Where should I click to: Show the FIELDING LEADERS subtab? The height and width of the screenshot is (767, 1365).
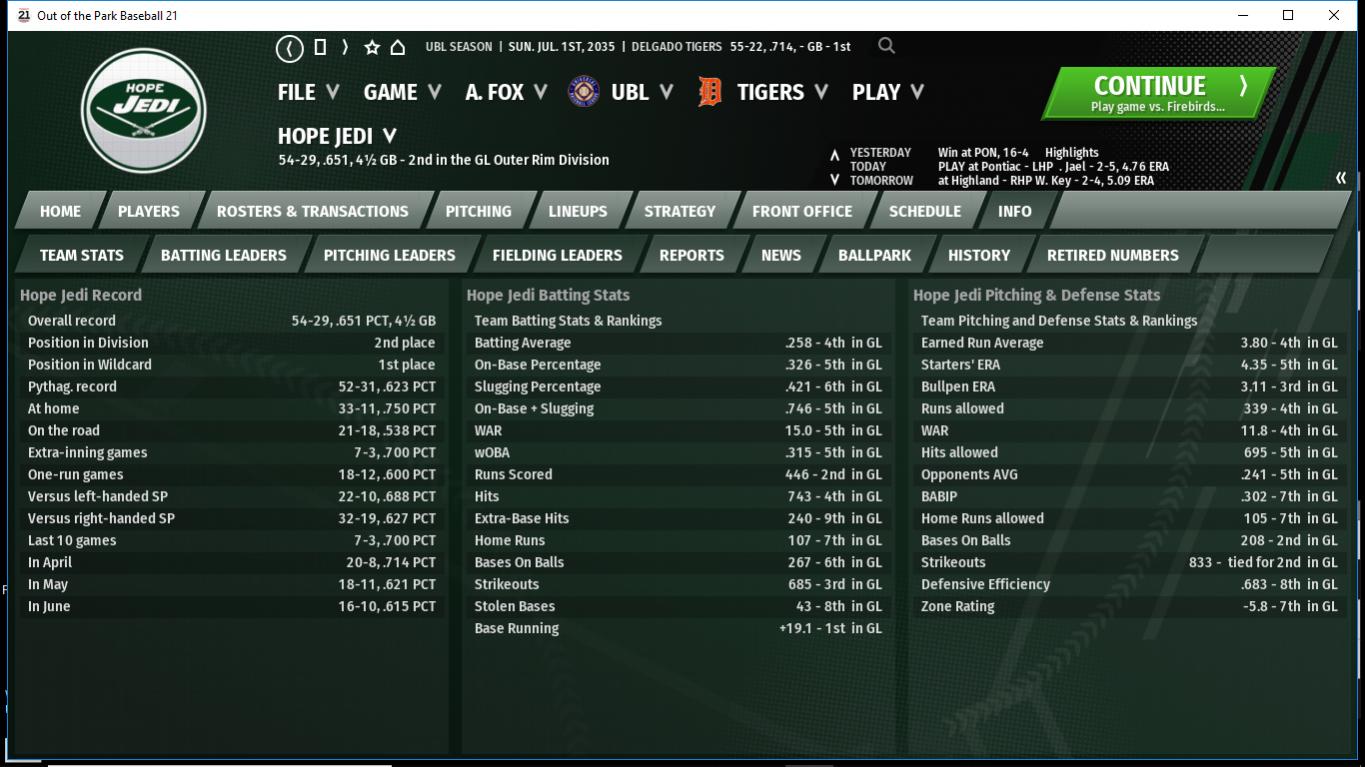point(557,255)
